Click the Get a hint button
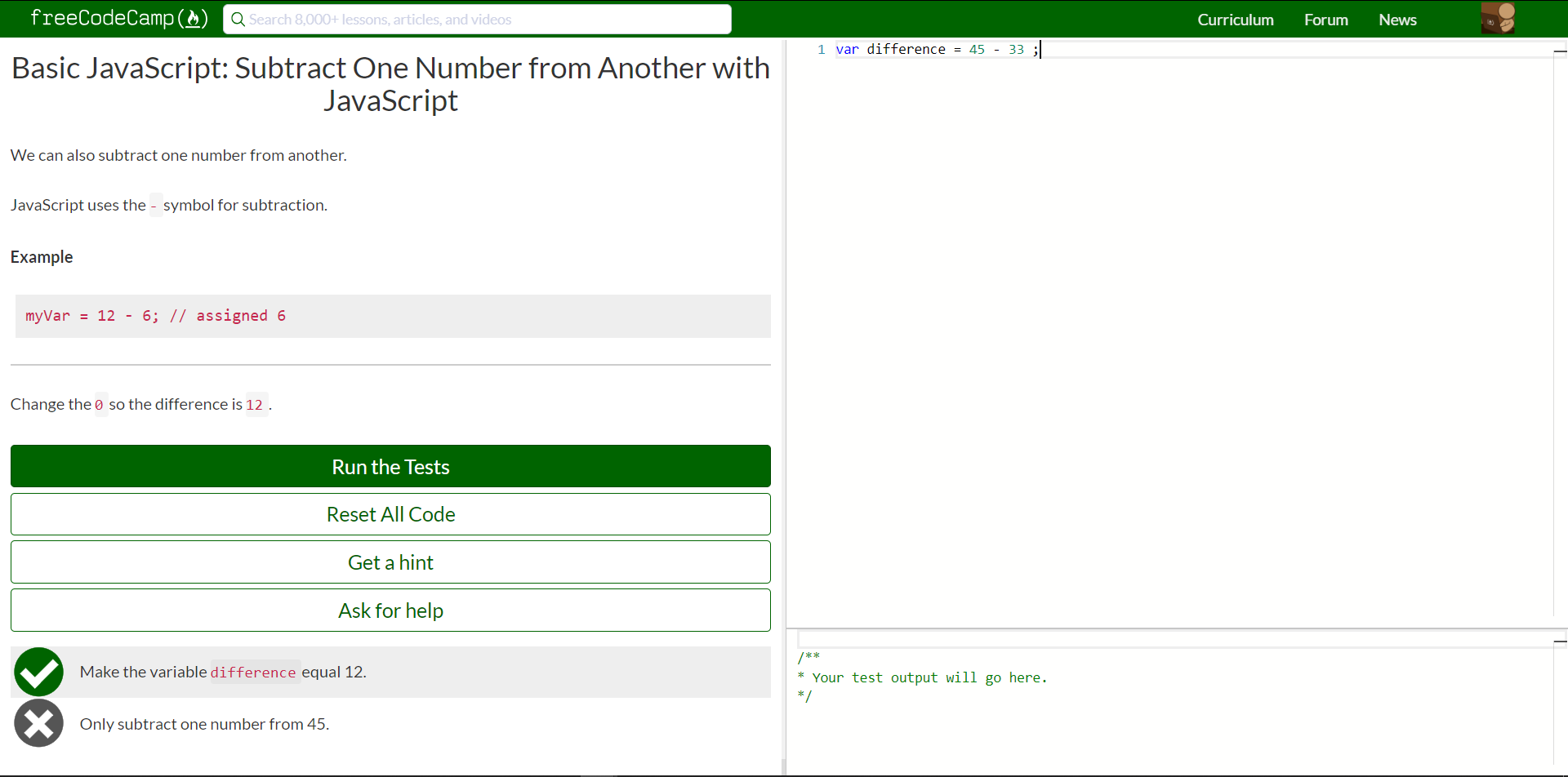 390,562
